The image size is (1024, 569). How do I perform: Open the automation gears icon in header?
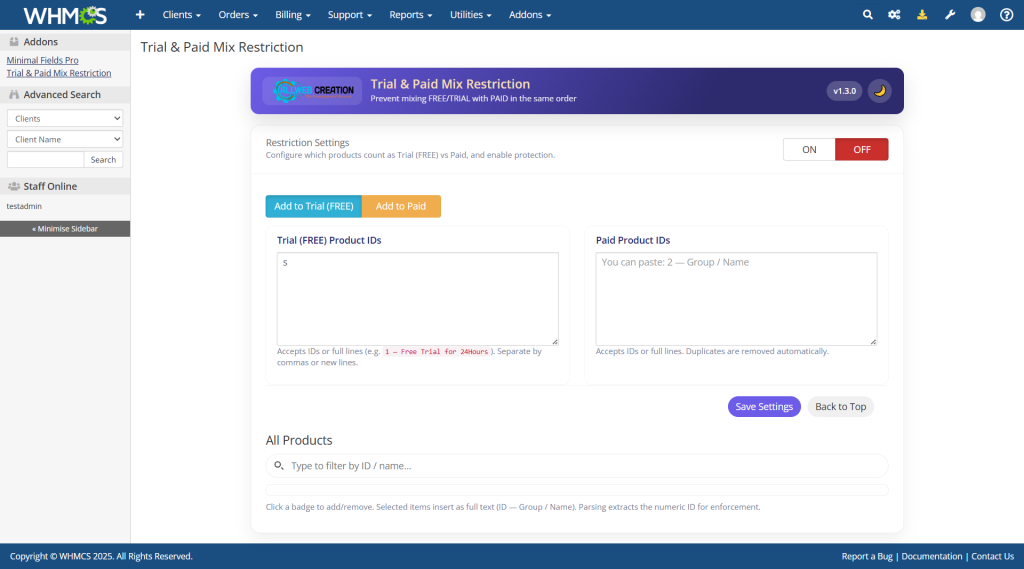tap(894, 15)
